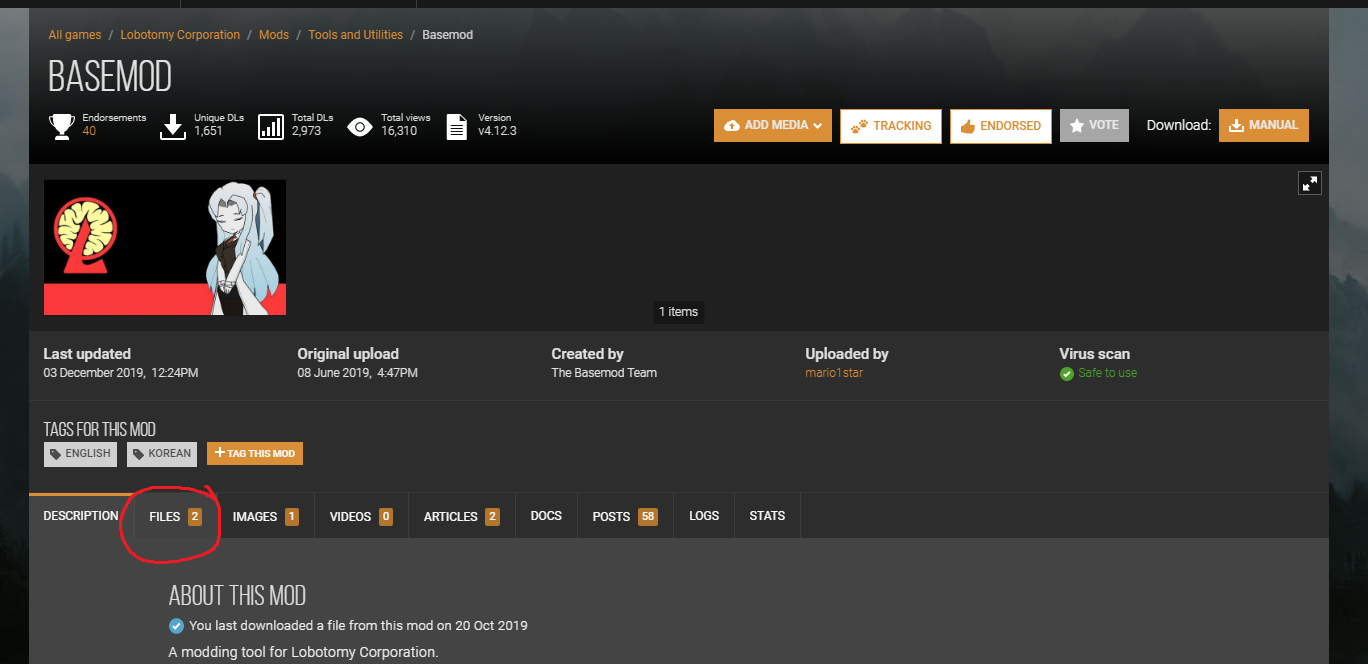Click the Total DLs value 2,973

306,131
